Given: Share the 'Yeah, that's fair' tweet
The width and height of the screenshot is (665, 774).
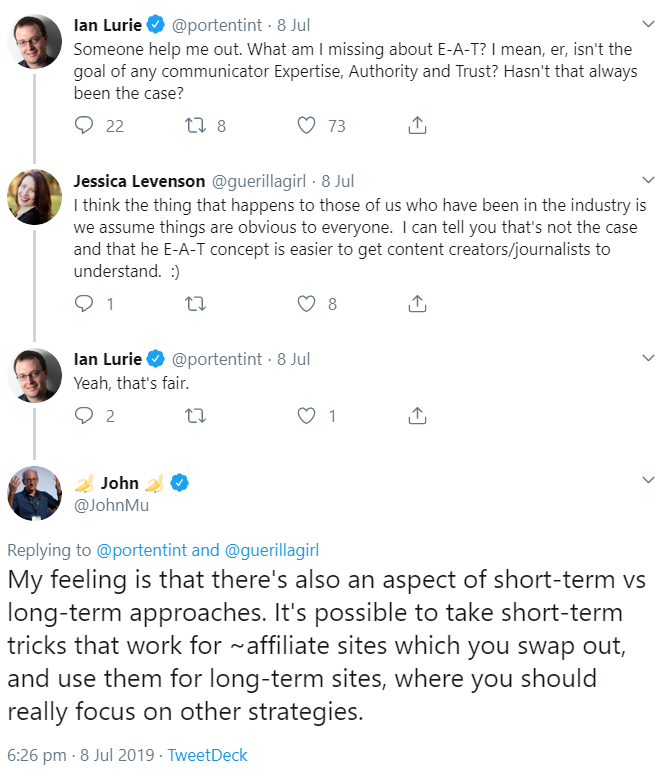Looking at the screenshot, I should (418, 416).
